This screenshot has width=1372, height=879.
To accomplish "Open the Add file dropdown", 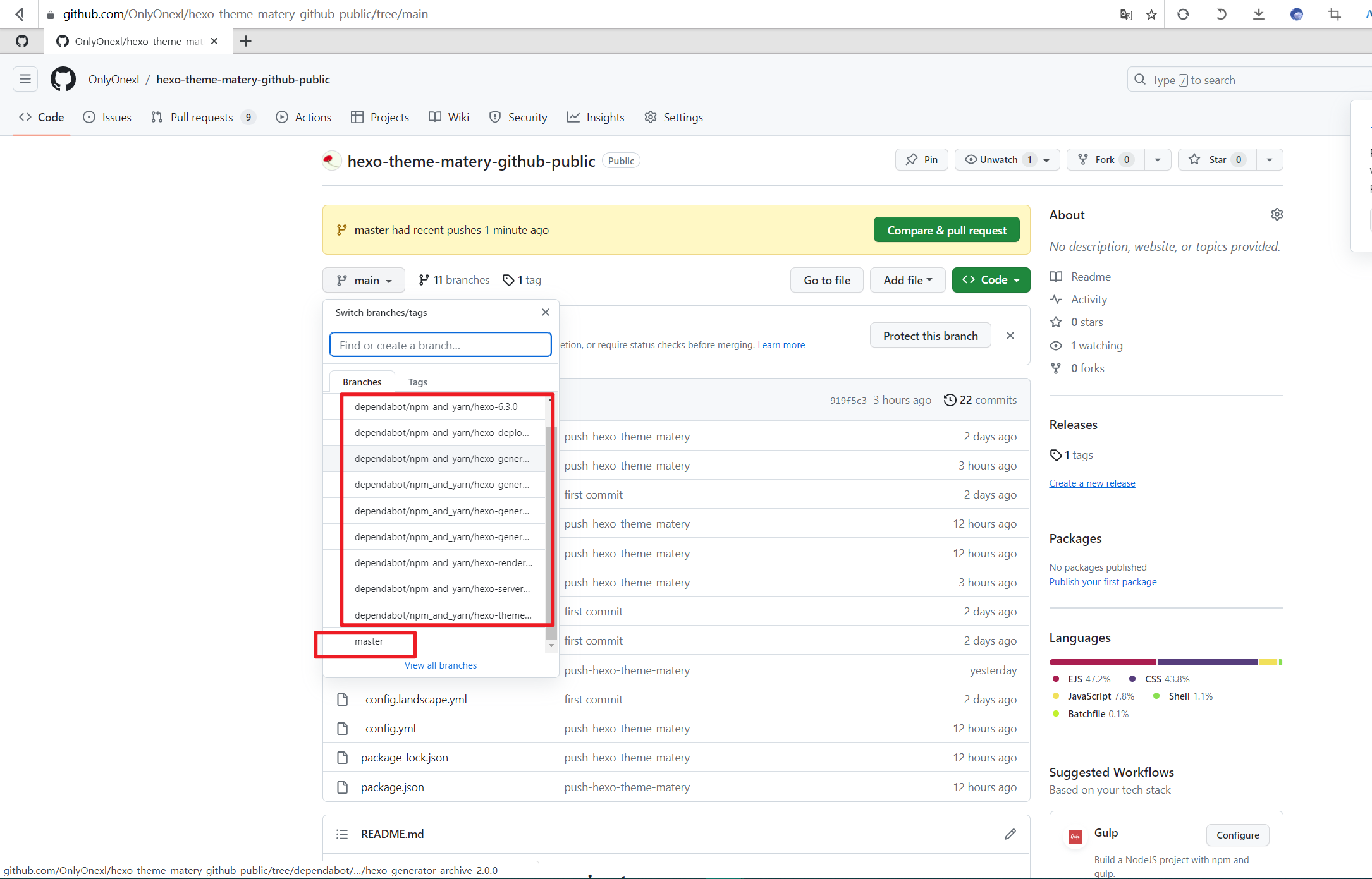I will [x=908, y=280].
